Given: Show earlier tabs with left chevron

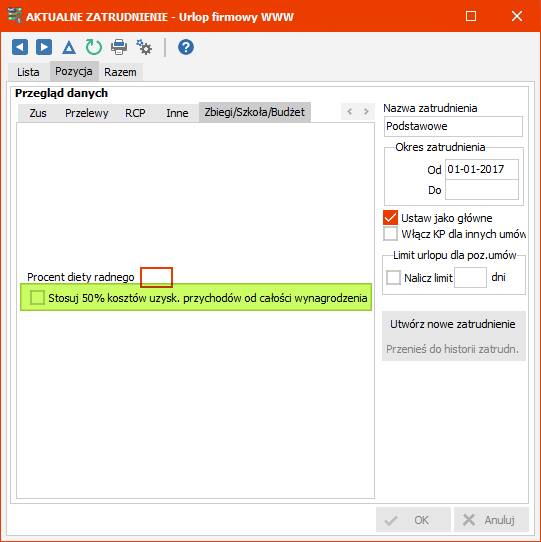Looking at the screenshot, I should point(349,112).
